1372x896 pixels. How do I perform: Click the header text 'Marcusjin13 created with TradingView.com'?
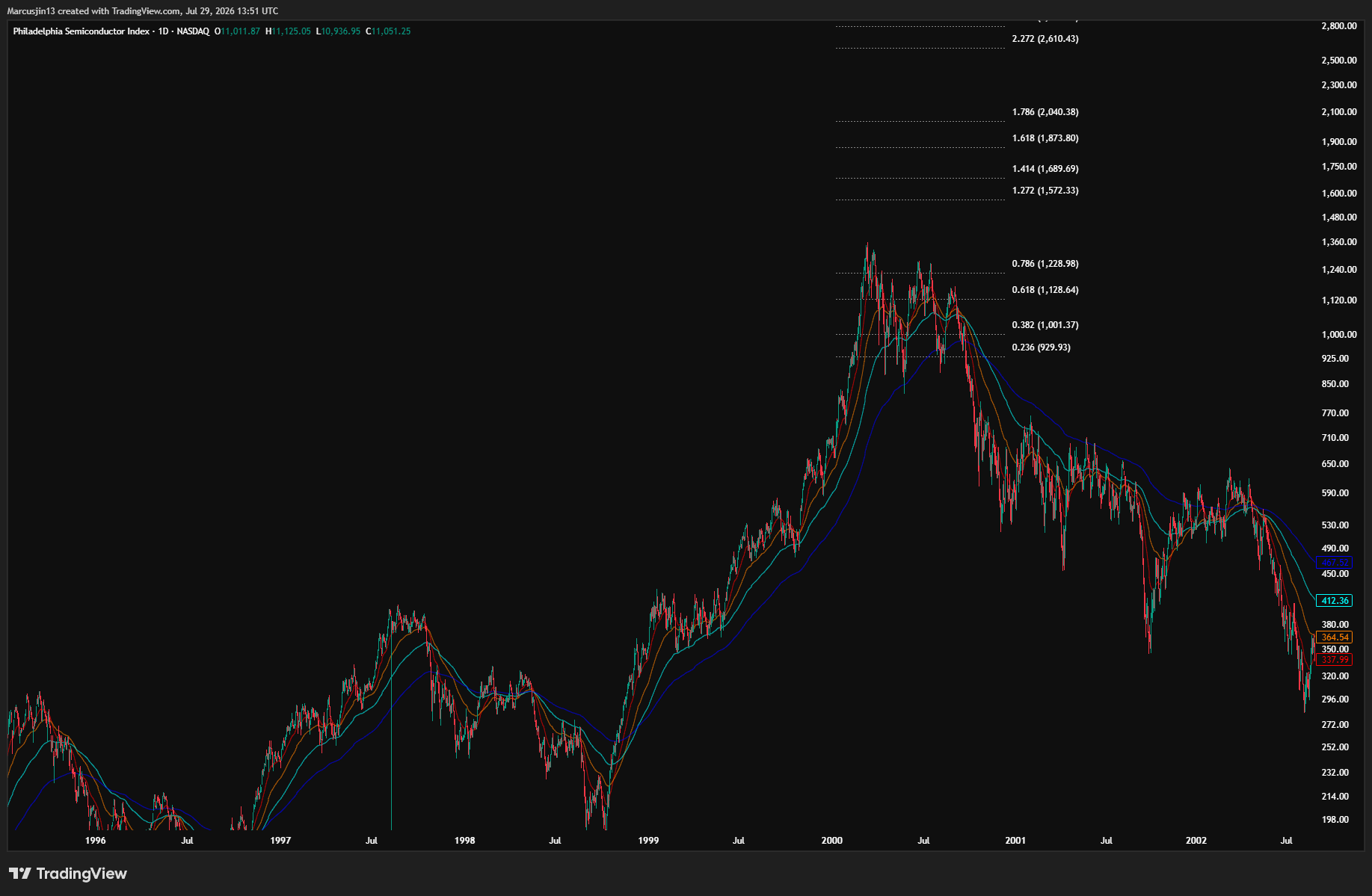[94, 11]
